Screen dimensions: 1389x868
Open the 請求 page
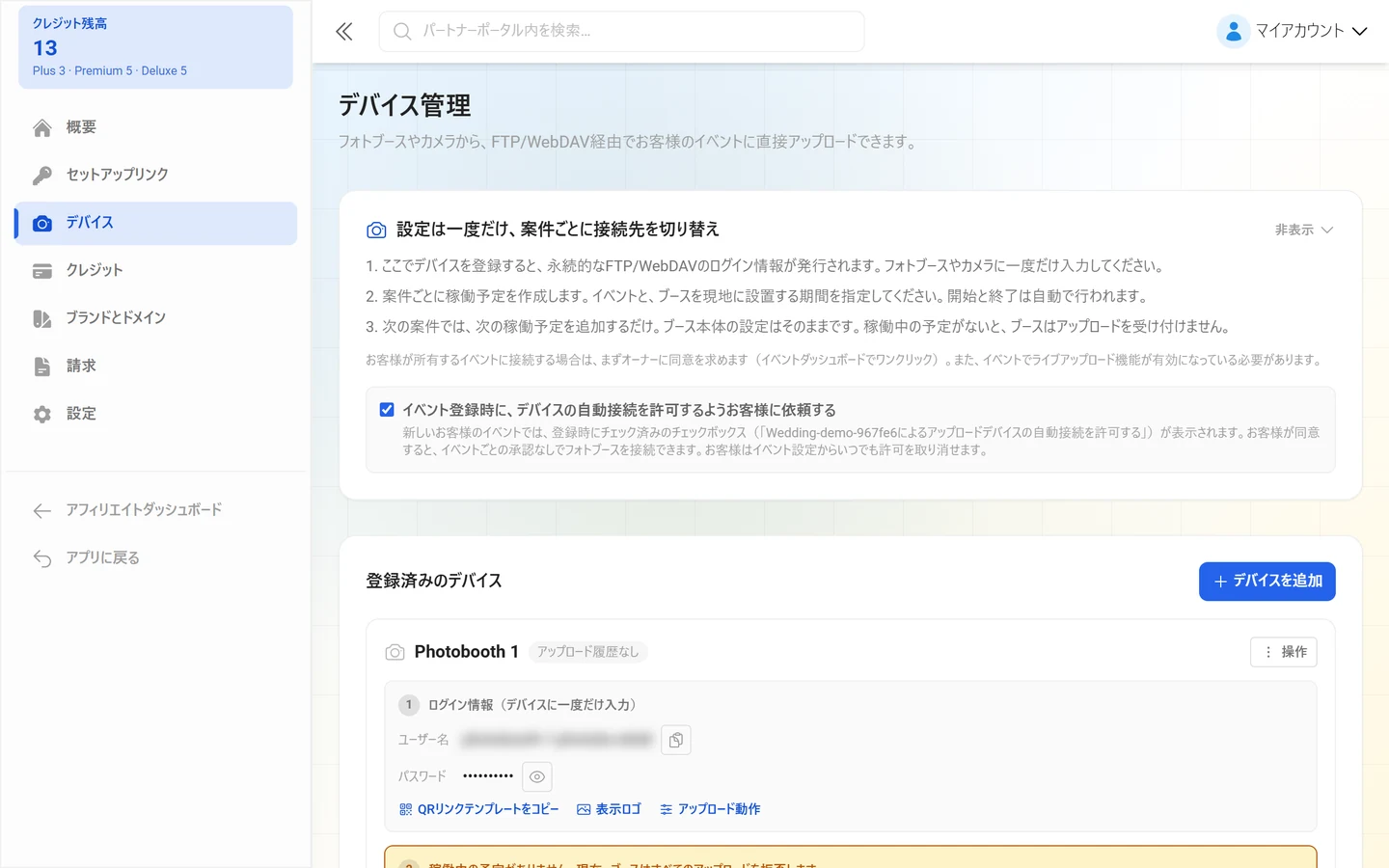155,366
